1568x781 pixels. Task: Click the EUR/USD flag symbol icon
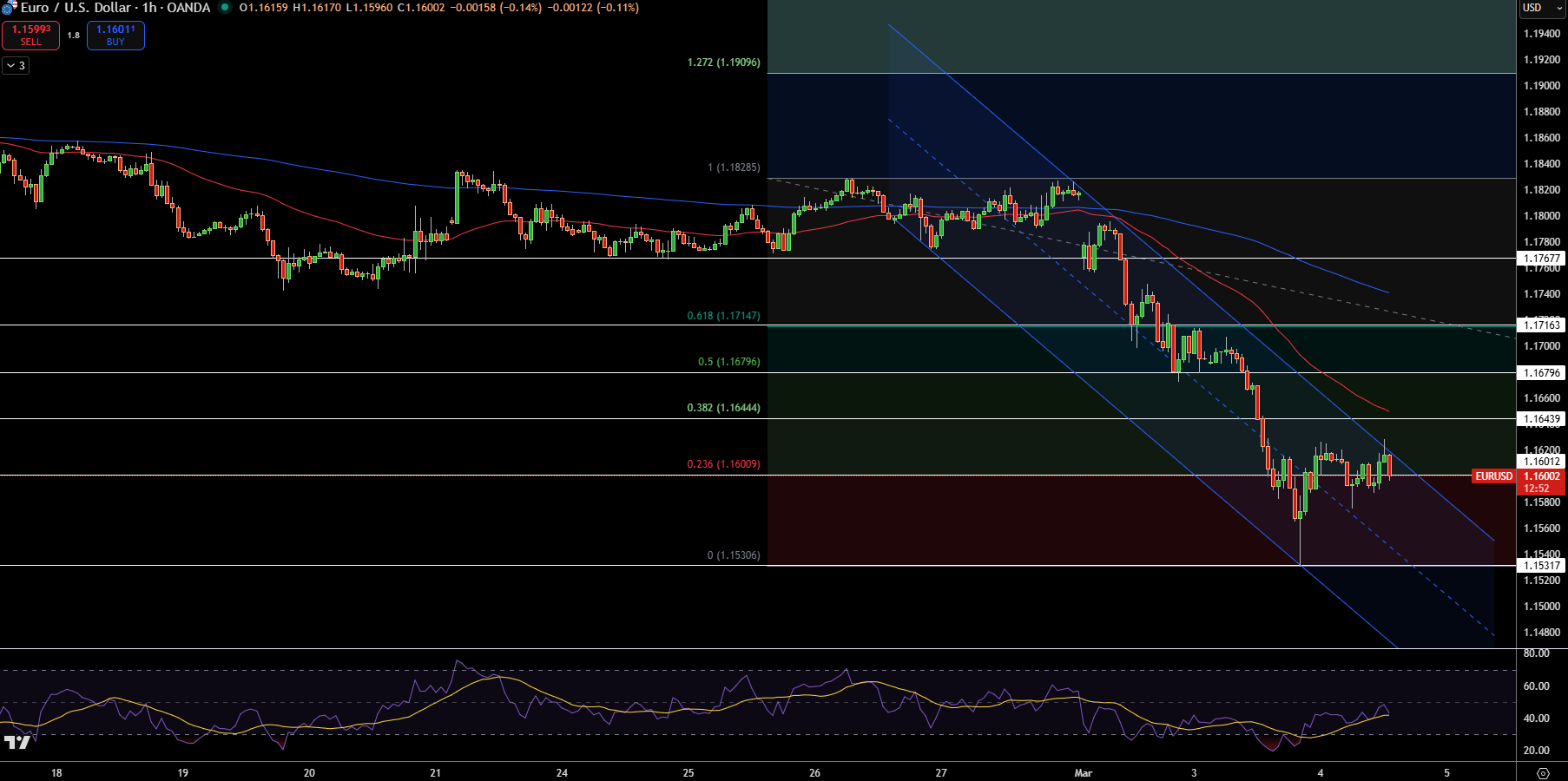pos(10,8)
